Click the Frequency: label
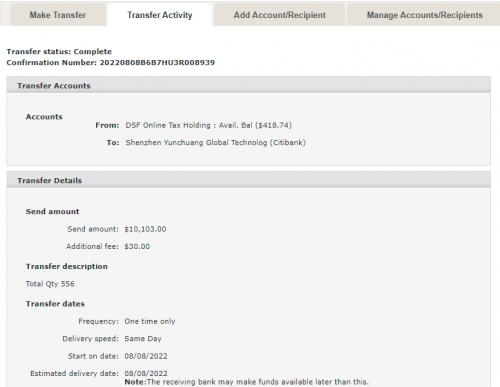The width and height of the screenshot is (500, 387). pyautogui.click(x=98, y=321)
